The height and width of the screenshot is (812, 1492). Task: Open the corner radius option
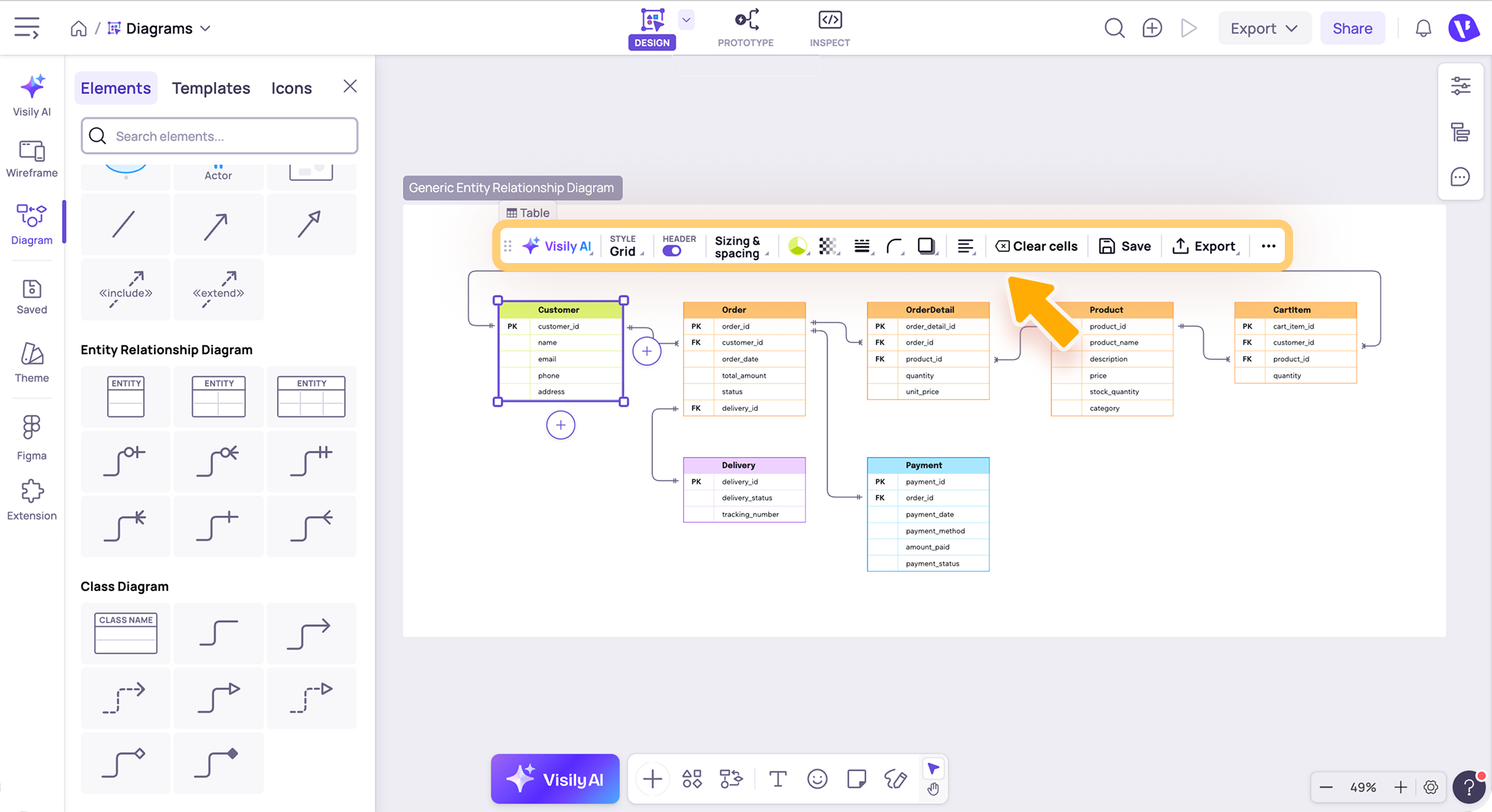895,246
